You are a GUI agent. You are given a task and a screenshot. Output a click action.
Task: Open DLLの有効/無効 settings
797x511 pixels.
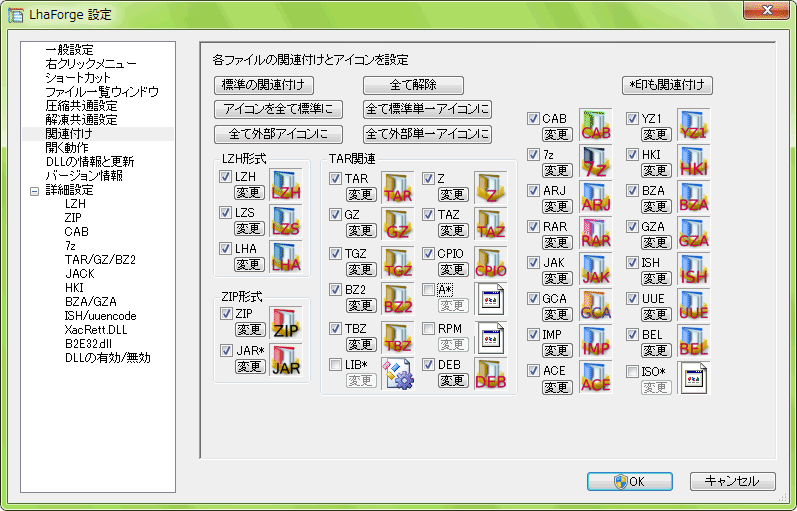[x=108, y=358]
